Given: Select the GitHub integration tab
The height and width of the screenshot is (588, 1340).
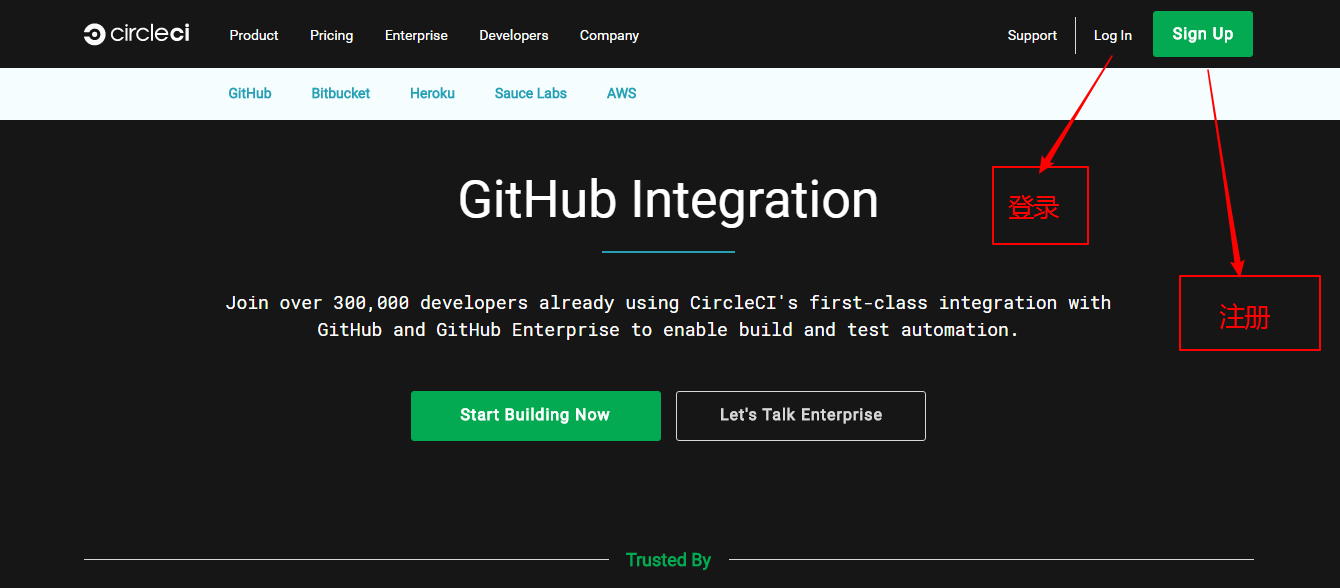Looking at the screenshot, I should coord(250,93).
